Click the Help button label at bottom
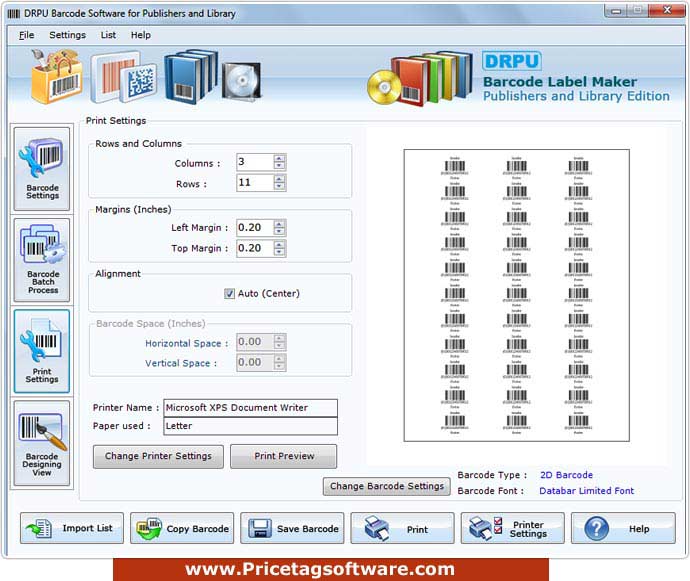 [639, 529]
